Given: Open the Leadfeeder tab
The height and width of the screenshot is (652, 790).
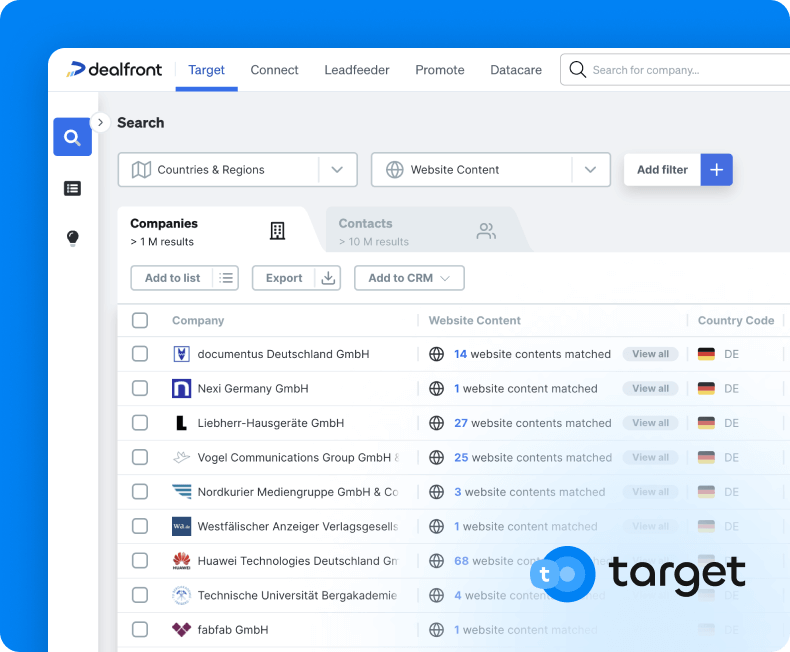Looking at the screenshot, I should pyautogui.click(x=357, y=70).
